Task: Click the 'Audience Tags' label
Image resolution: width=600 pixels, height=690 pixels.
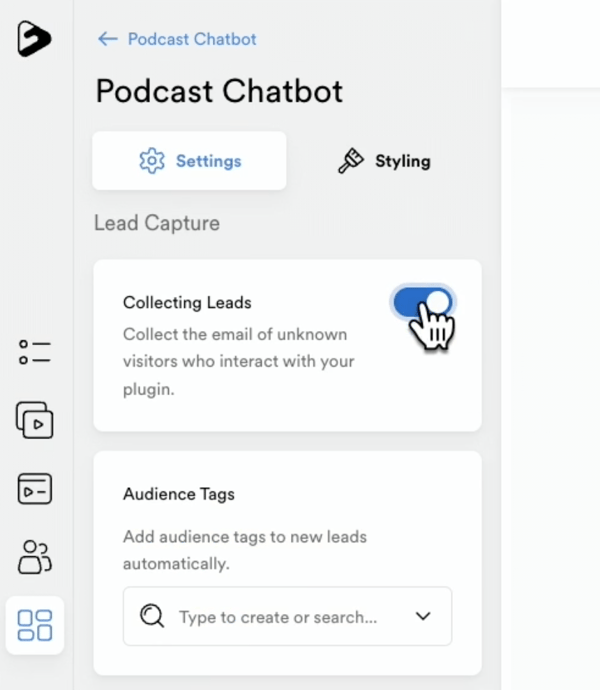Action: (x=179, y=494)
